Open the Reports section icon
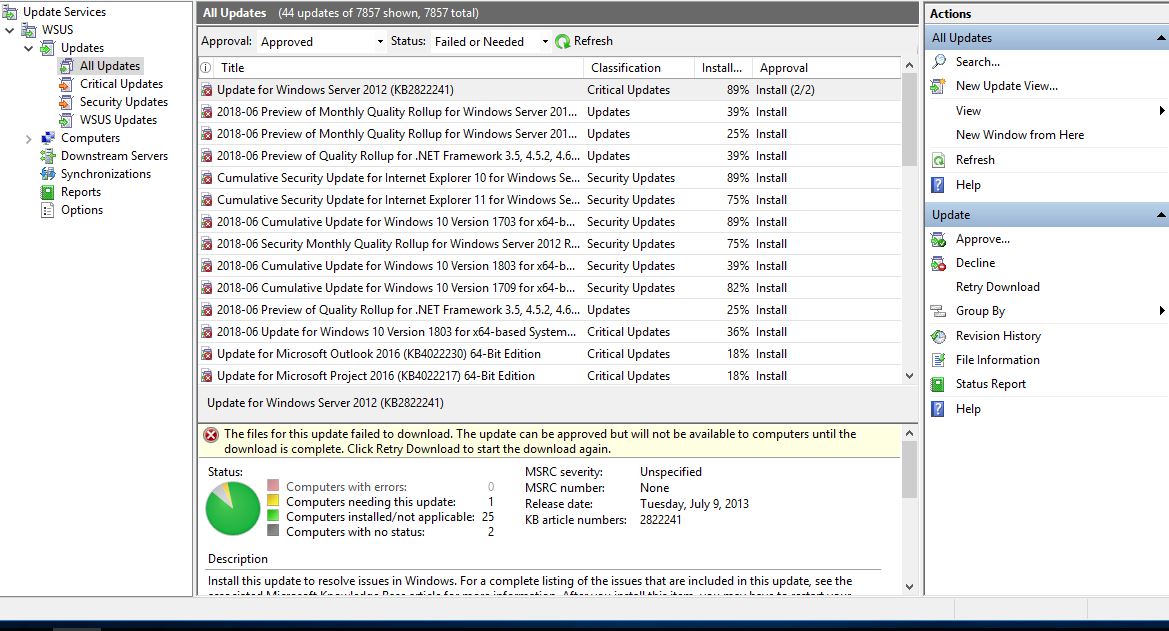Image resolution: width=1169 pixels, height=631 pixels. coord(46,192)
